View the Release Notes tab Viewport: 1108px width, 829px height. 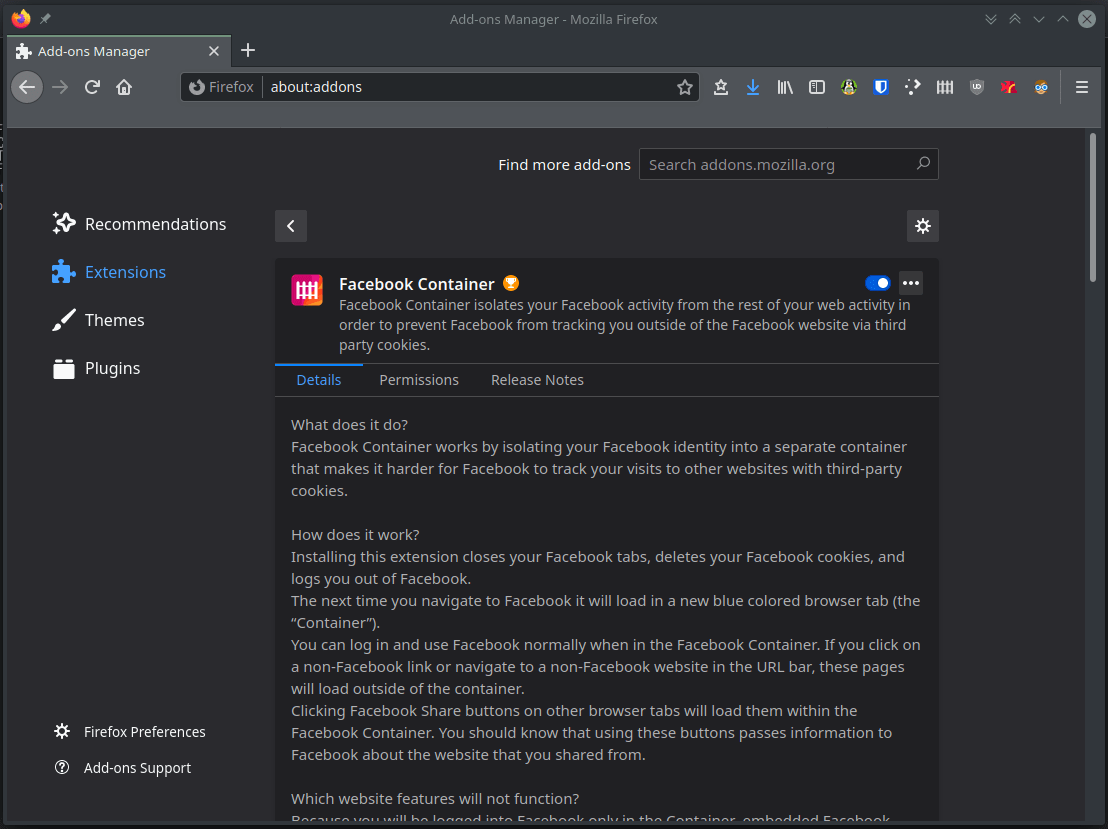(x=537, y=380)
